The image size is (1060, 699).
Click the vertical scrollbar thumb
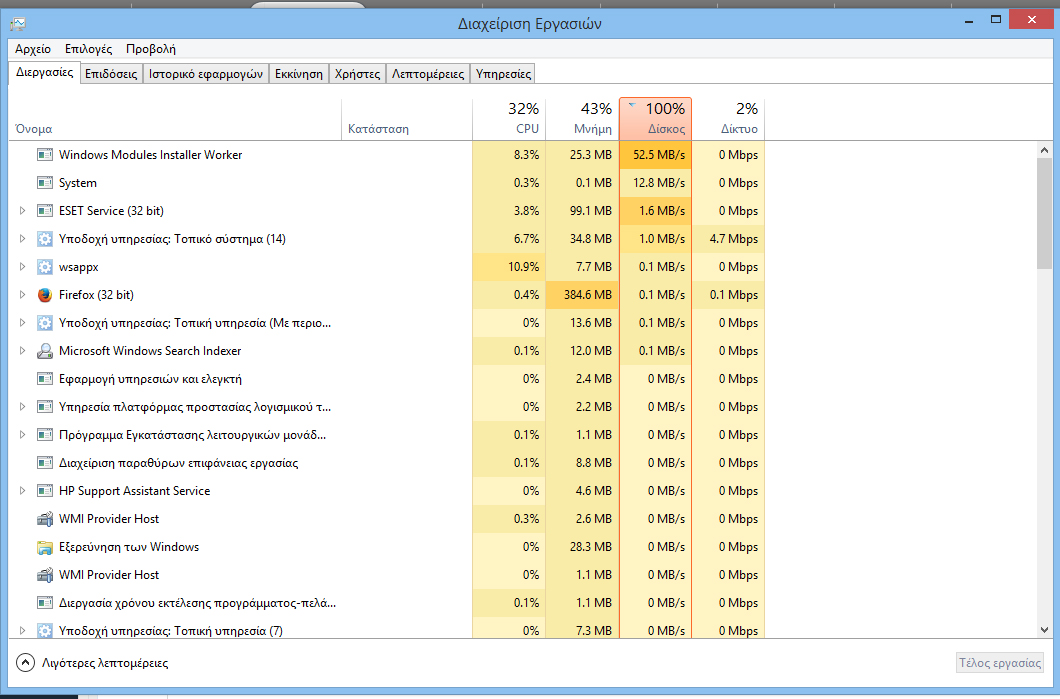pyautogui.click(x=1044, y=214)
